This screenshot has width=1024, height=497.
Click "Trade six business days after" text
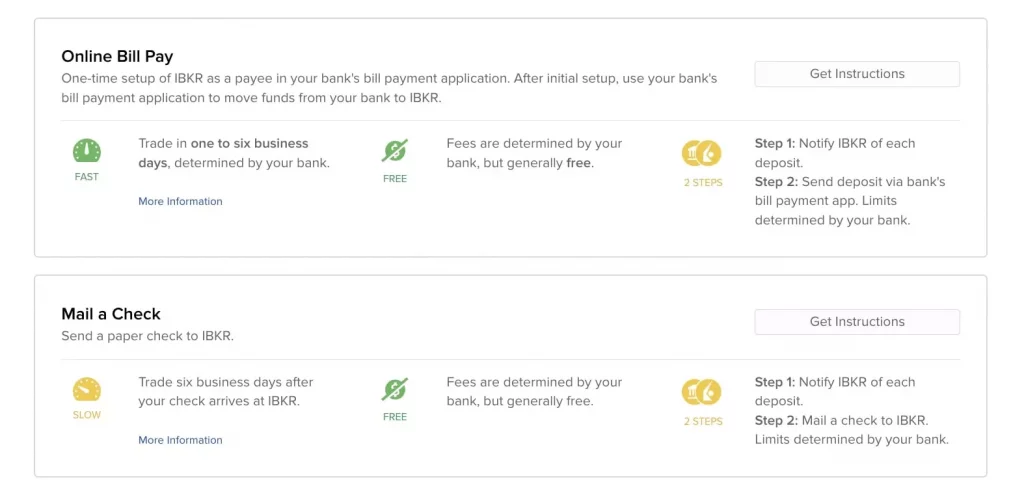coord(226,382)
